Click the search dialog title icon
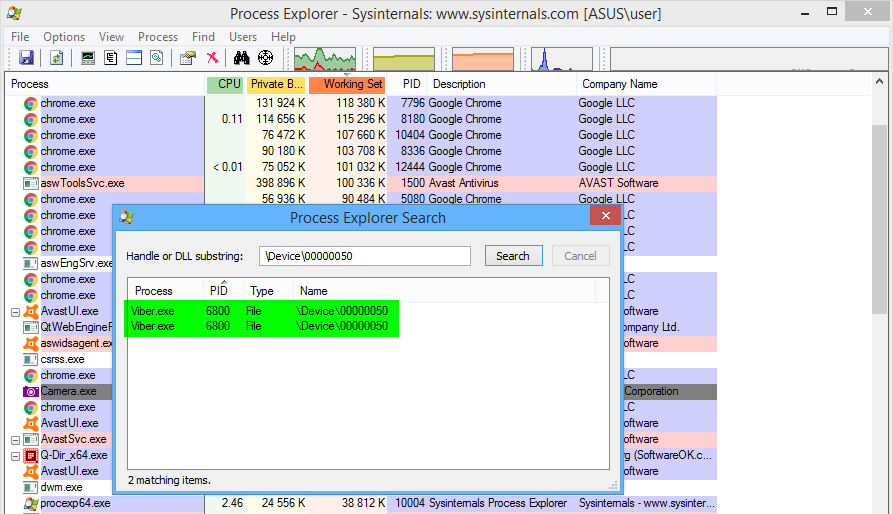Screen dimensions: 893x514 126,217
